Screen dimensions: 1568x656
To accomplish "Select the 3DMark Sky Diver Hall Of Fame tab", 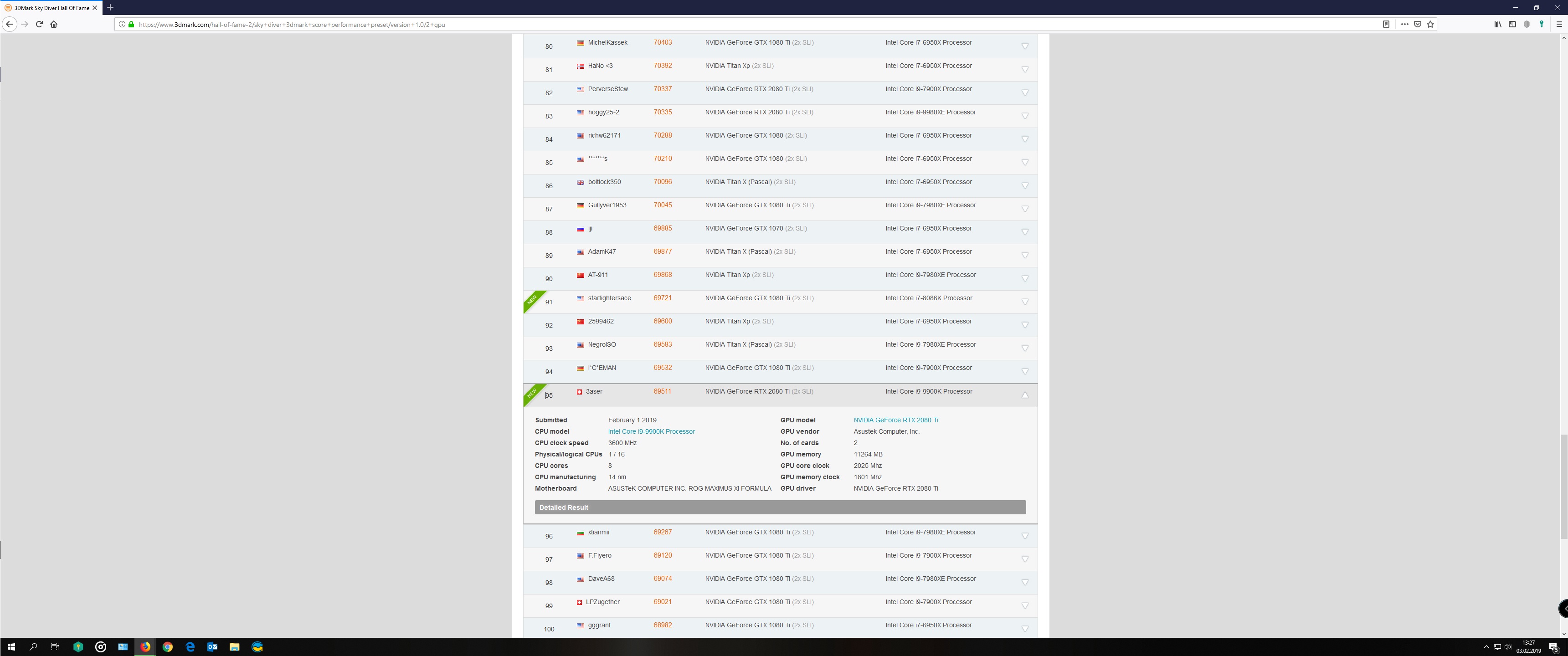I will coord(51,8).
